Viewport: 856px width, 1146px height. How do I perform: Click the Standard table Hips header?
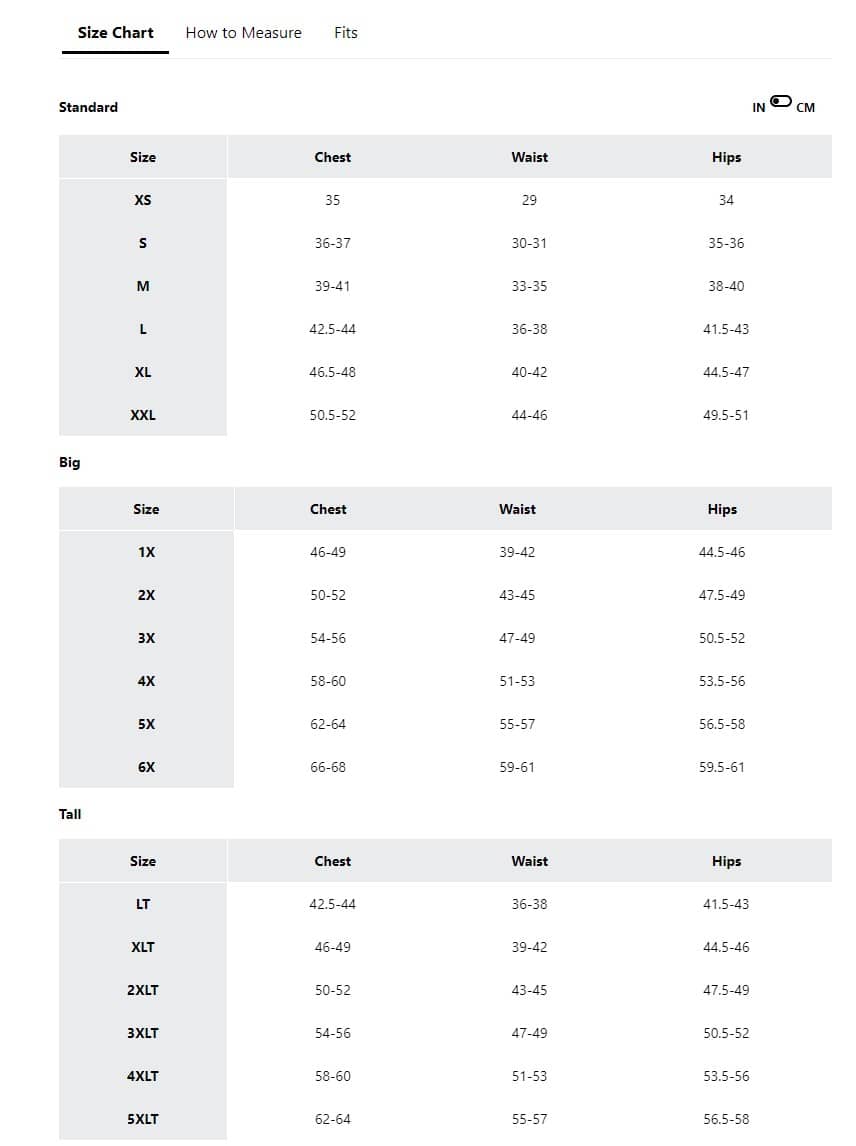[x=726, y=157]
